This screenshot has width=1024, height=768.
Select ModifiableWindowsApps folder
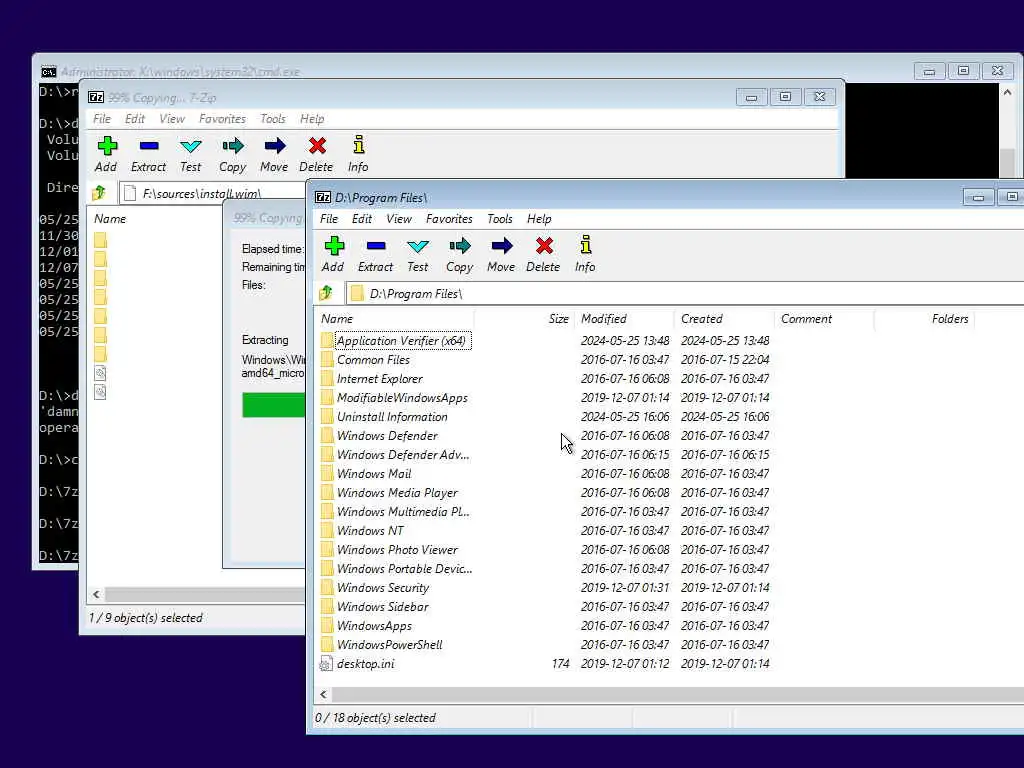[x=402, y=398]
